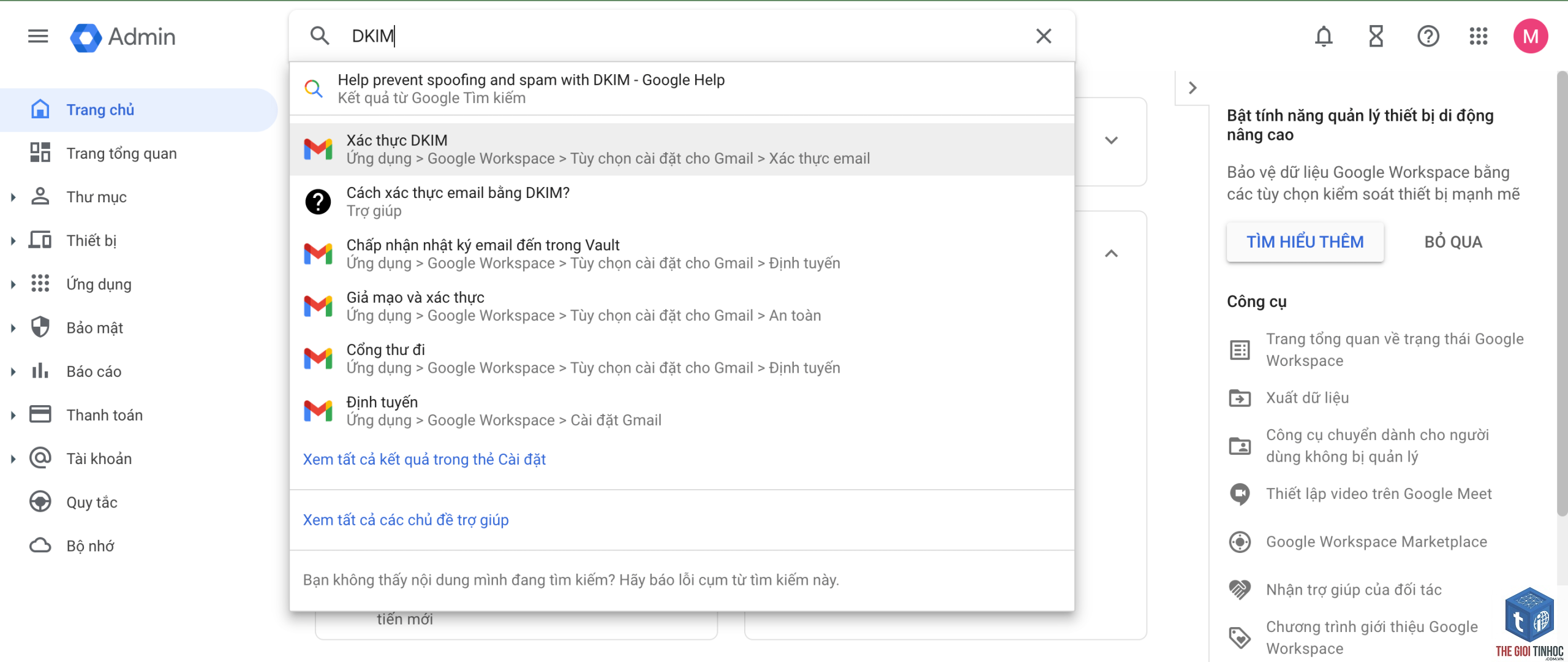Click the Tài khoản at-sign icon

[40, 458]
